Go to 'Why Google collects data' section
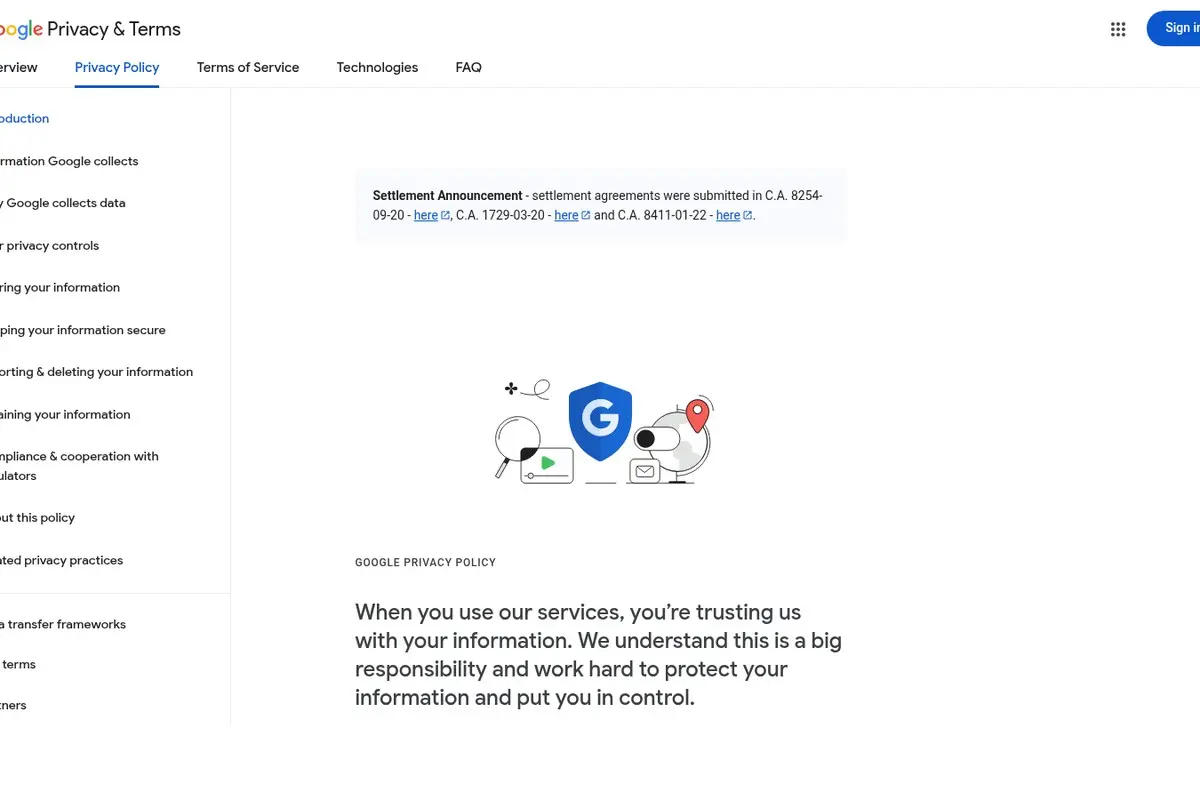 [x=63, y=203]
